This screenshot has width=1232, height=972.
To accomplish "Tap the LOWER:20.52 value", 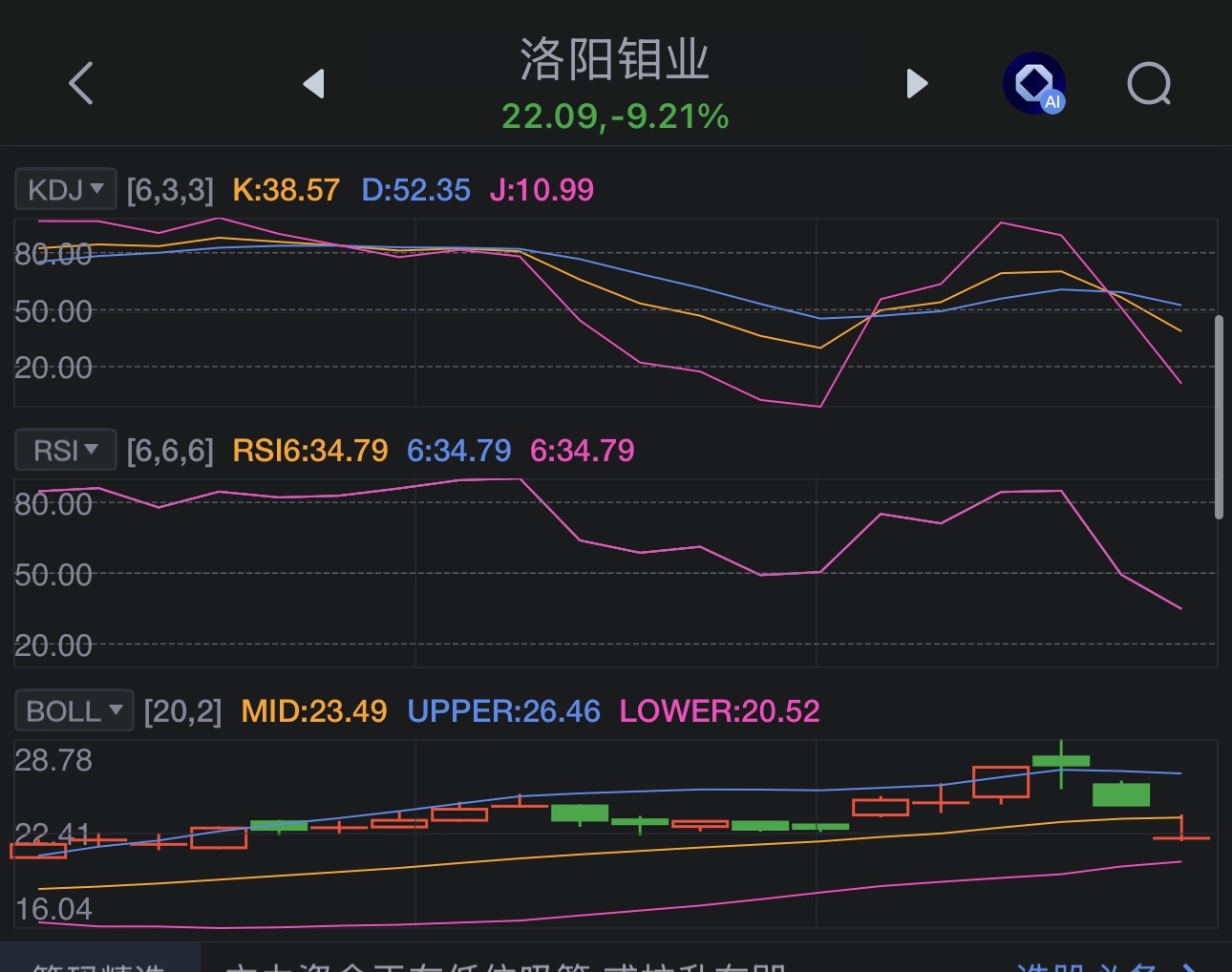I will 719,711.
